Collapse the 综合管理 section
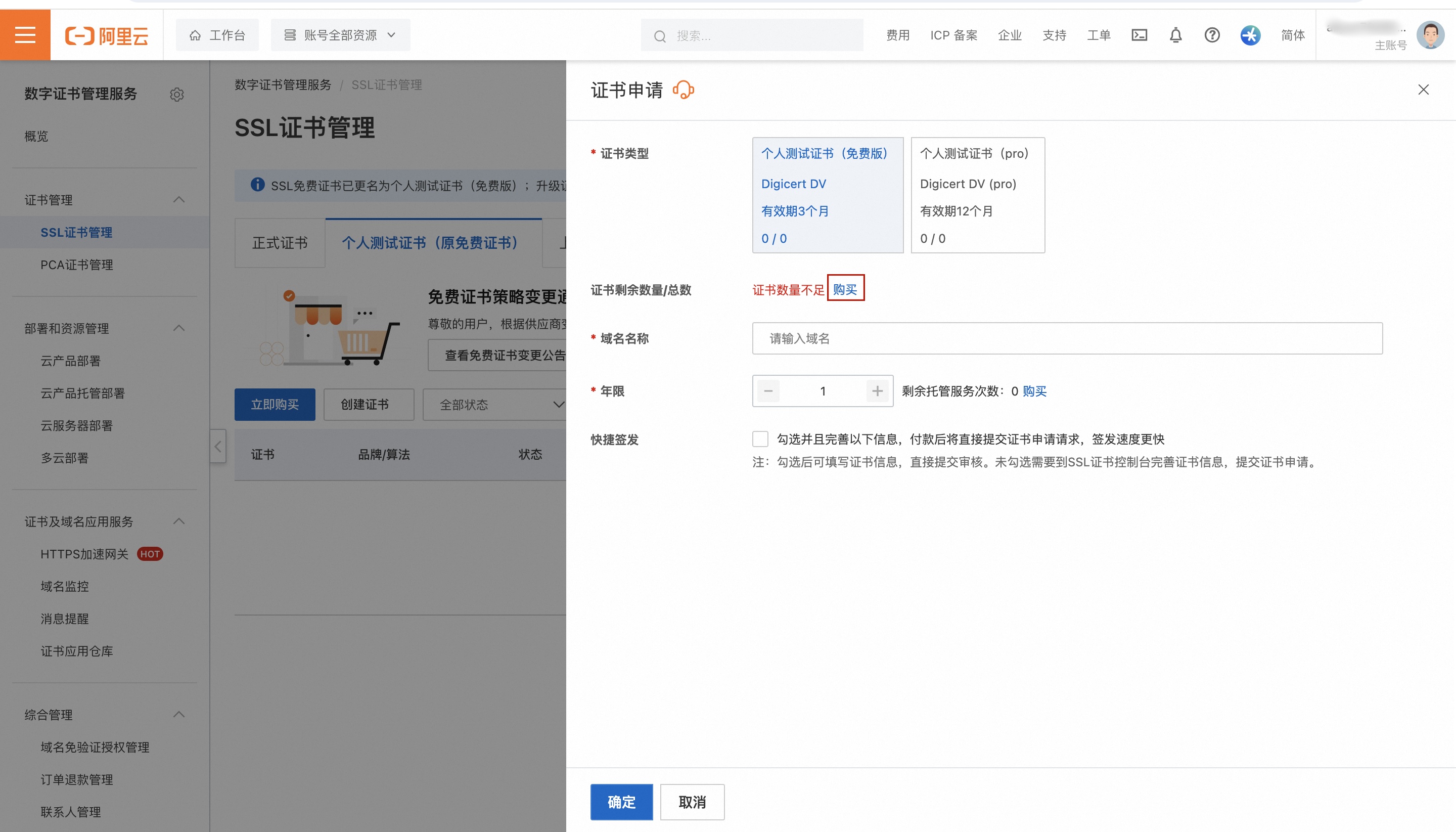The height and width of the screenshot is (832, 1456). [x=179, y=715]
